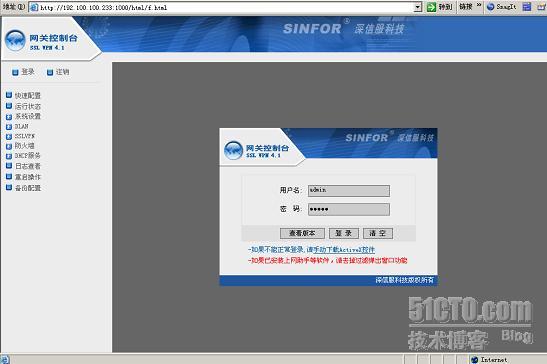Click the 深信服科技版权所有 footer text
Screen dimensions: 547x364
[x=405, y=280]
